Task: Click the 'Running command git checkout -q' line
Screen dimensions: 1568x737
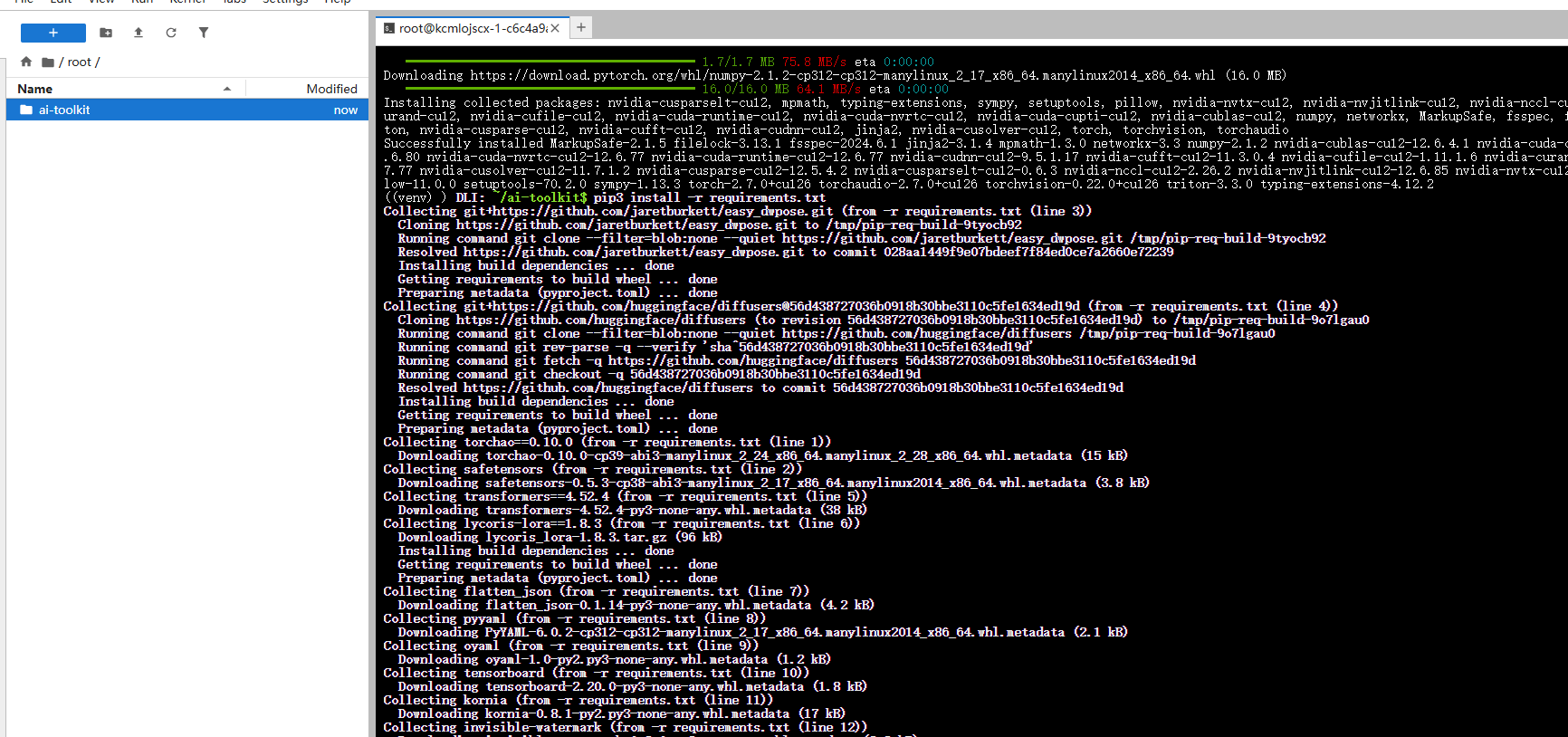Action: coord(659,374)
